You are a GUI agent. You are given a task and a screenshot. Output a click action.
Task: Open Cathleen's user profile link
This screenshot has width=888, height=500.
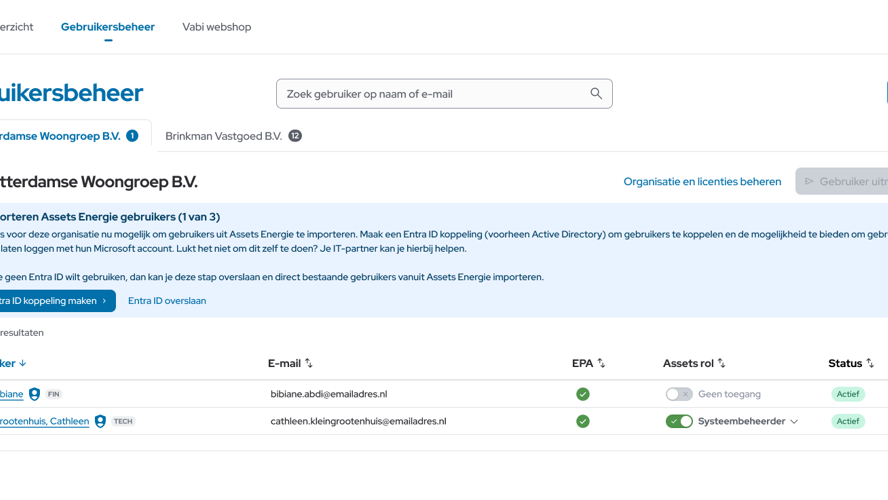tap(44, 421)
